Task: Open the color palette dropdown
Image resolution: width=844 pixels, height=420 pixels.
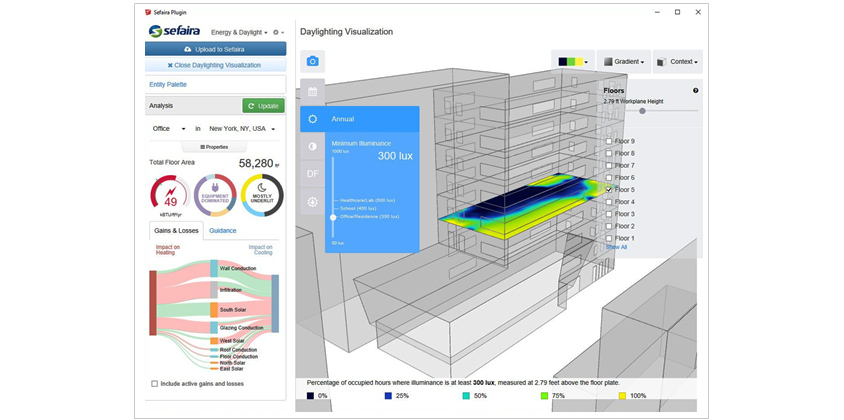Action: pyautogui.click(x=573, y=62)
